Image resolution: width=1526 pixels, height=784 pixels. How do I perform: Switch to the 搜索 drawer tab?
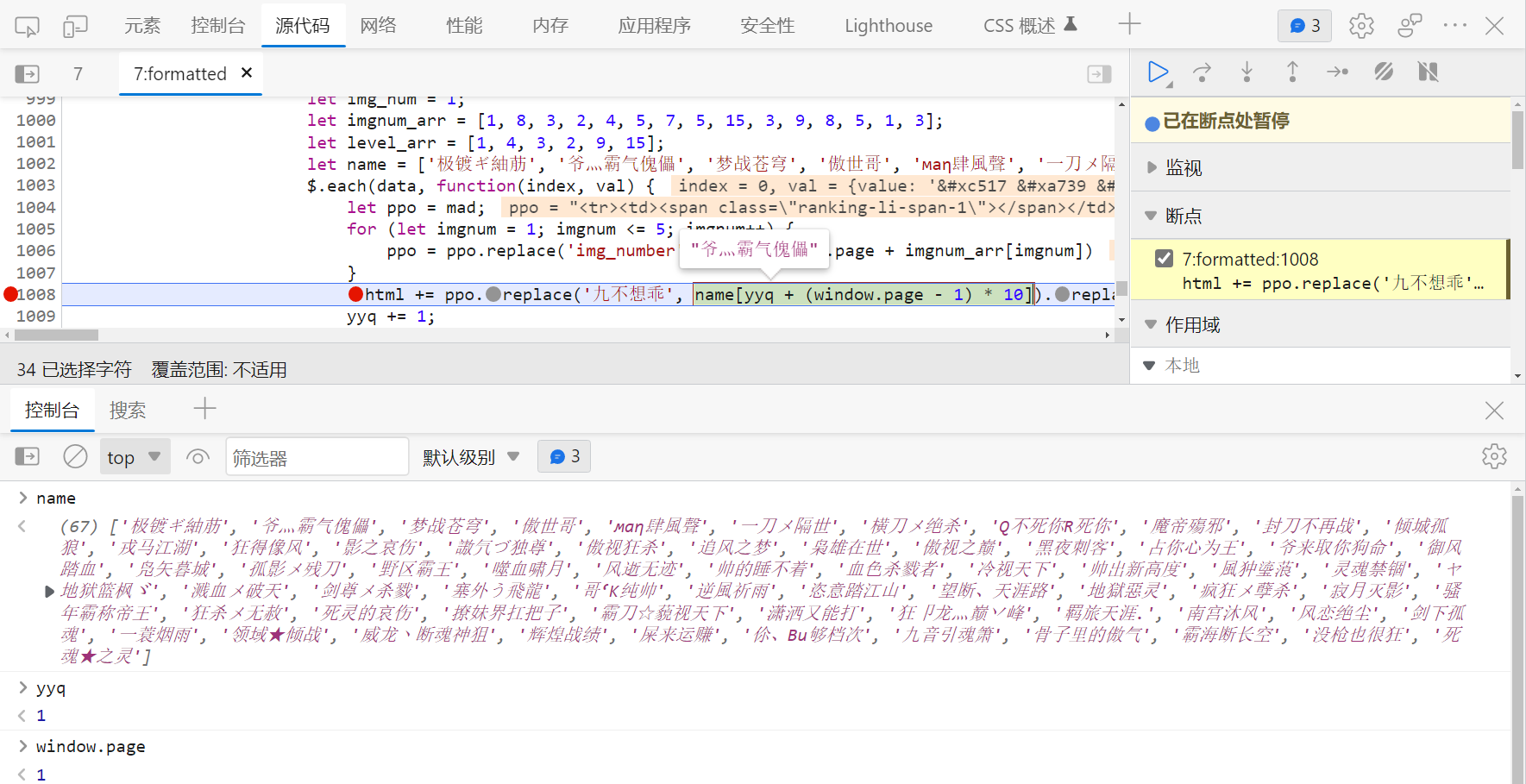tap(128, 410)
